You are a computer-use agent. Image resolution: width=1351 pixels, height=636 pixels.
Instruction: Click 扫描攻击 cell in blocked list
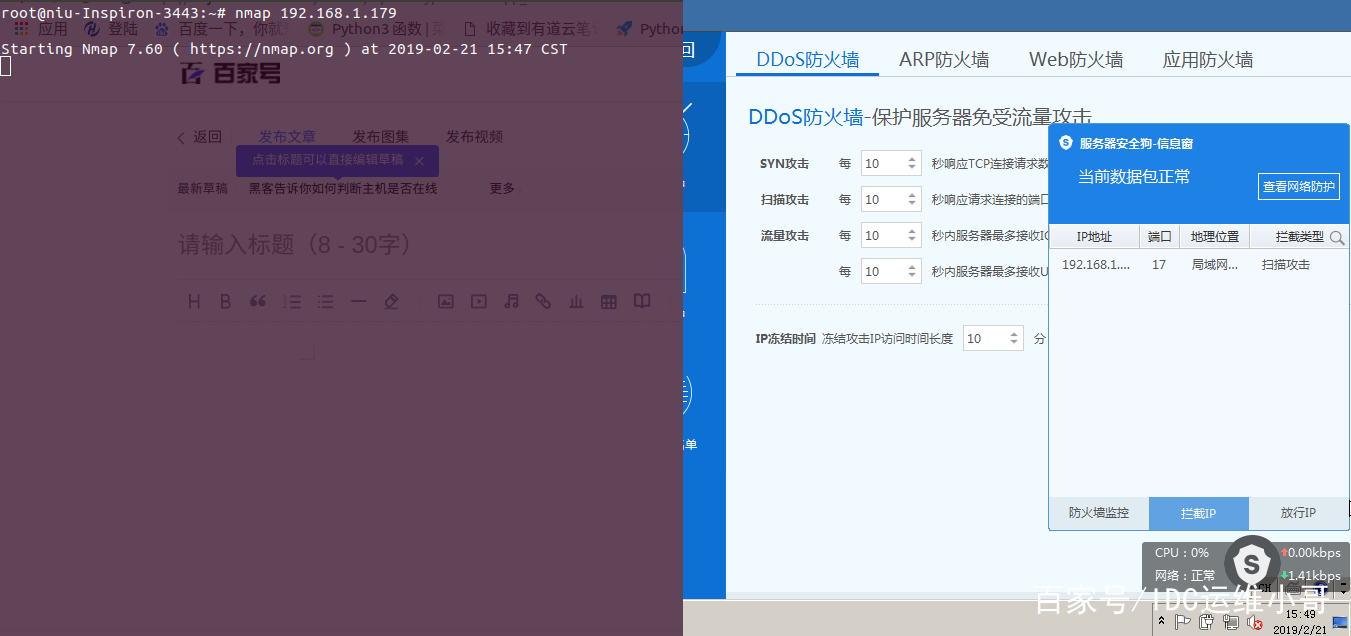coord(1286,265)
